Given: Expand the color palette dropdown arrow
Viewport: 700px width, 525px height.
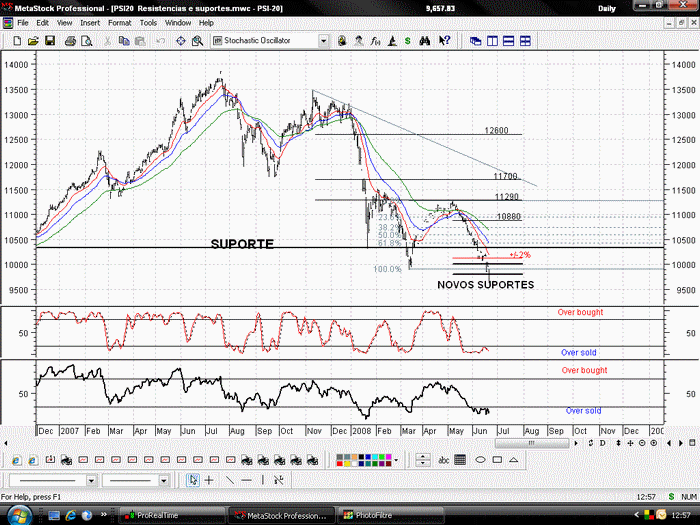Looking at the screenshot, I should [x=396, y=460].
